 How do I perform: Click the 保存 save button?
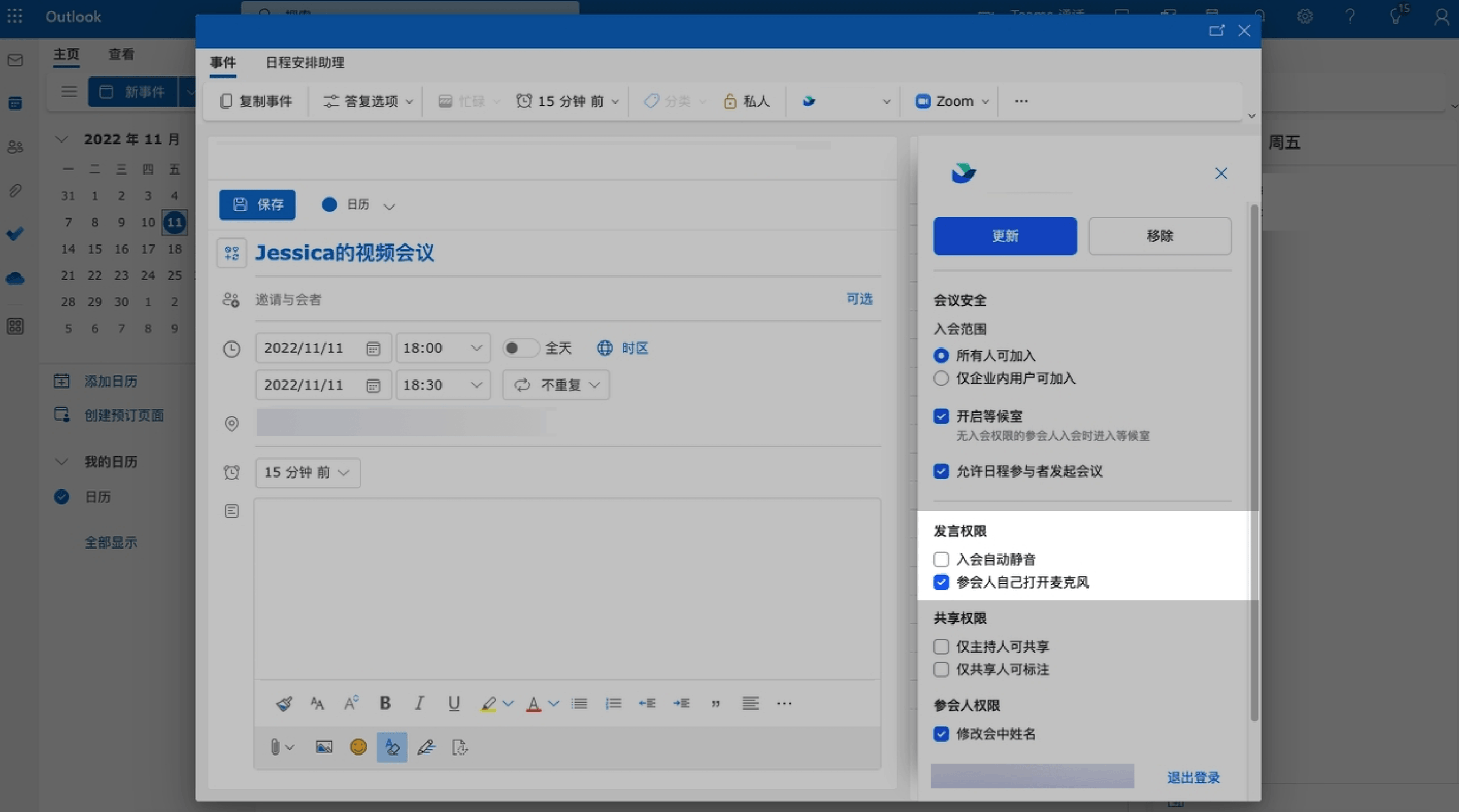pyautogui.click(x=257, y=204)
